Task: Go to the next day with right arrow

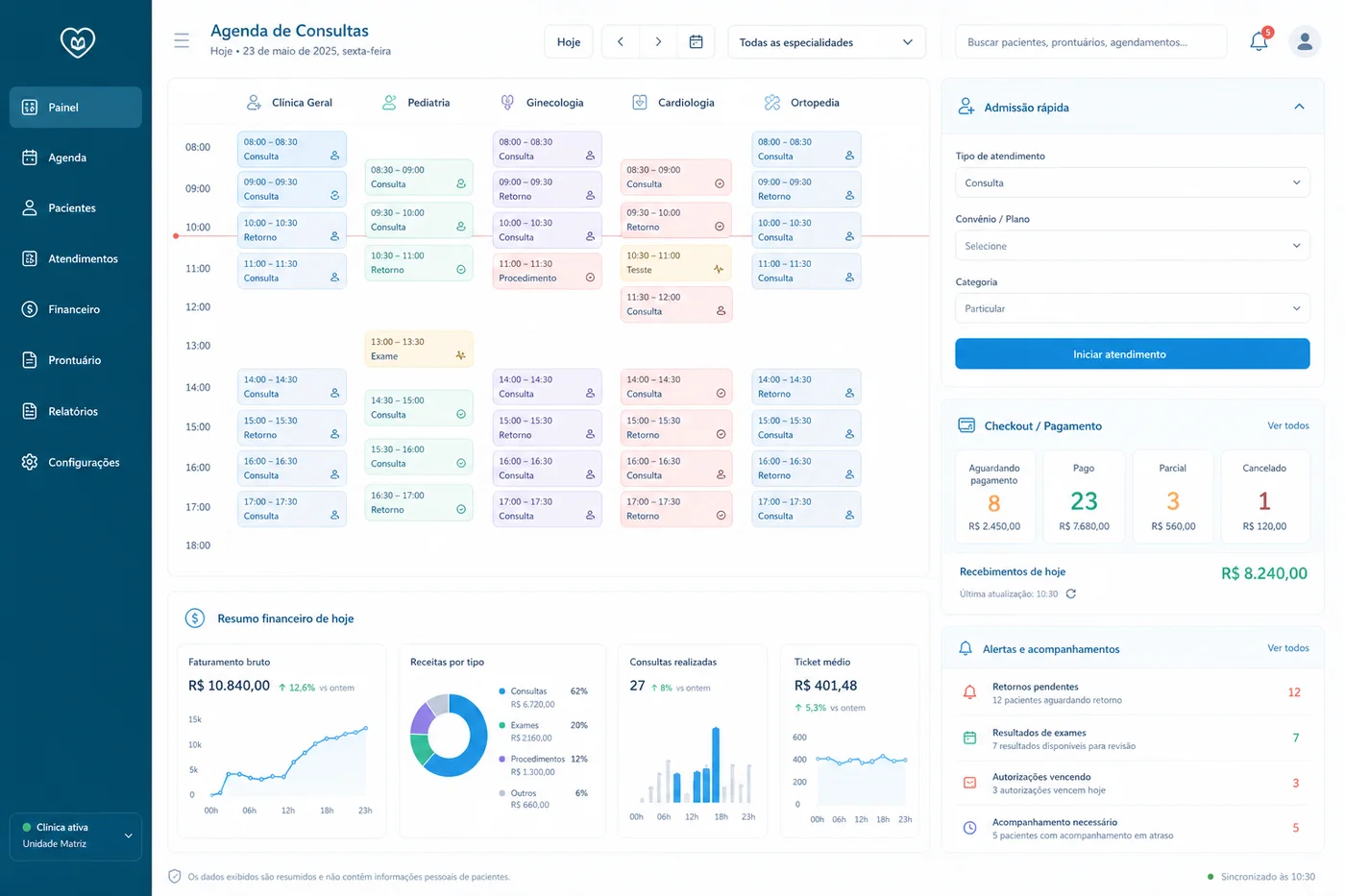Action: coord(658,42)
